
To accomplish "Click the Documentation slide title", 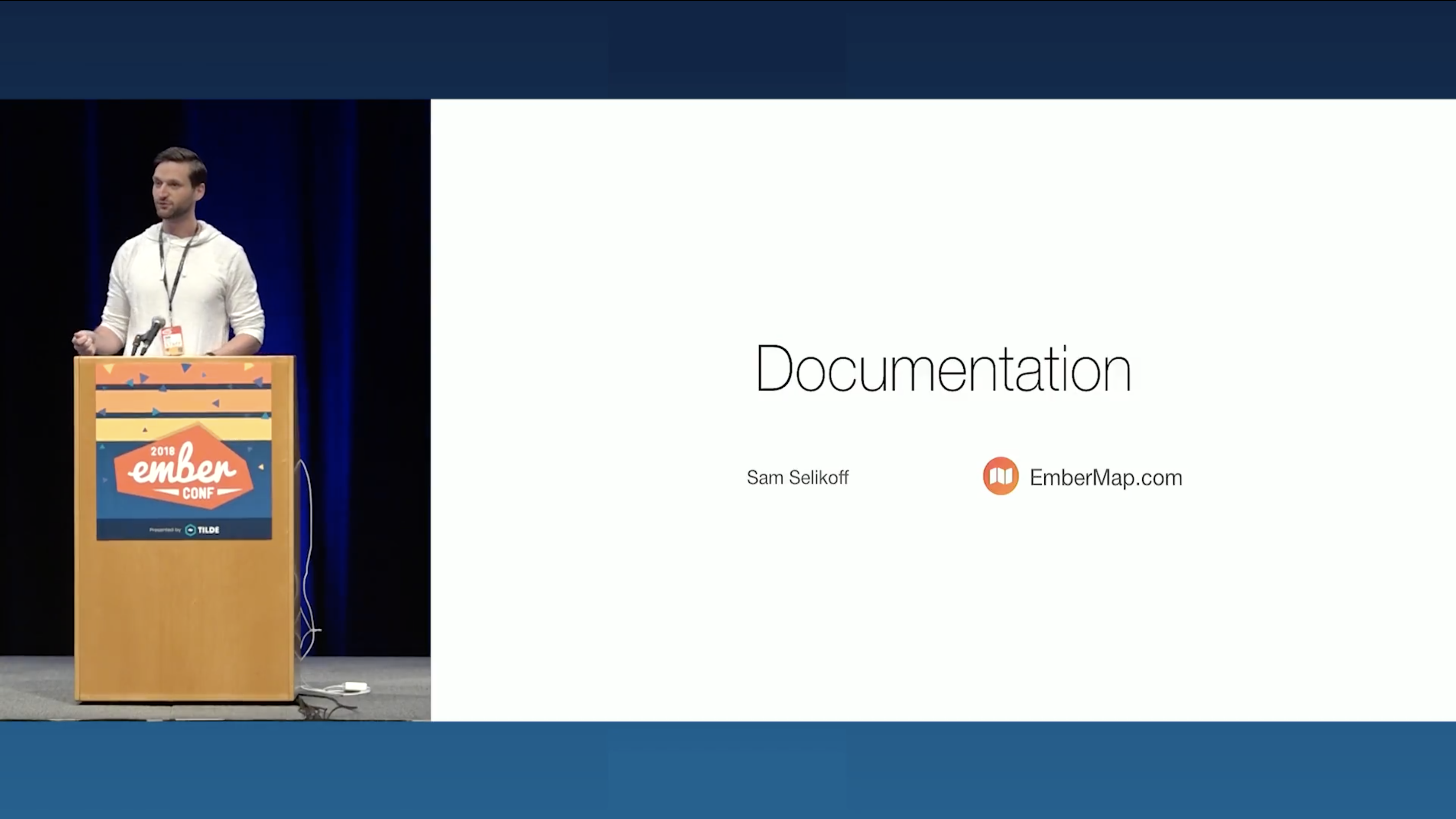I will pyautogui.click(x=943, y=369).
